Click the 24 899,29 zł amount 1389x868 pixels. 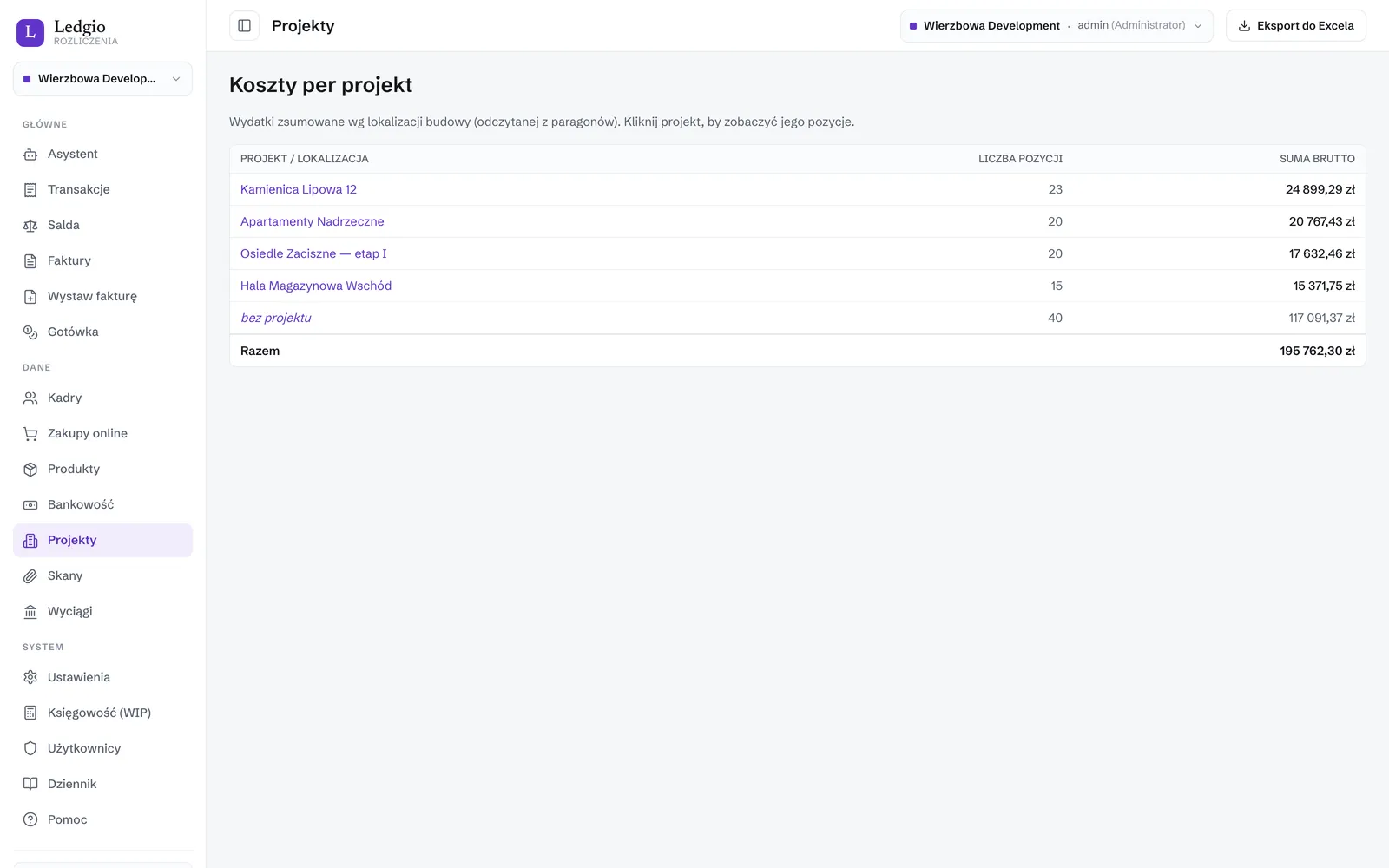click(x=1320, y=190)
